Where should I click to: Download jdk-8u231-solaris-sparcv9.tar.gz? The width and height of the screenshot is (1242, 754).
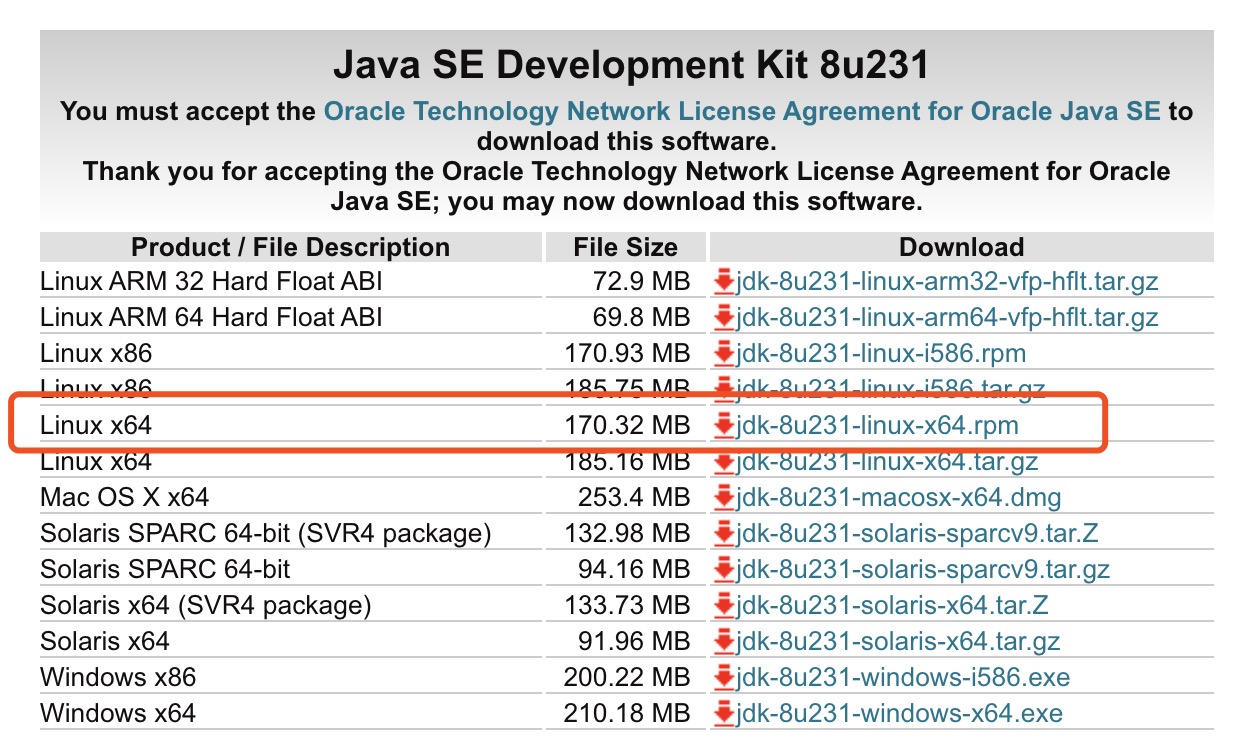click(923, 570)
